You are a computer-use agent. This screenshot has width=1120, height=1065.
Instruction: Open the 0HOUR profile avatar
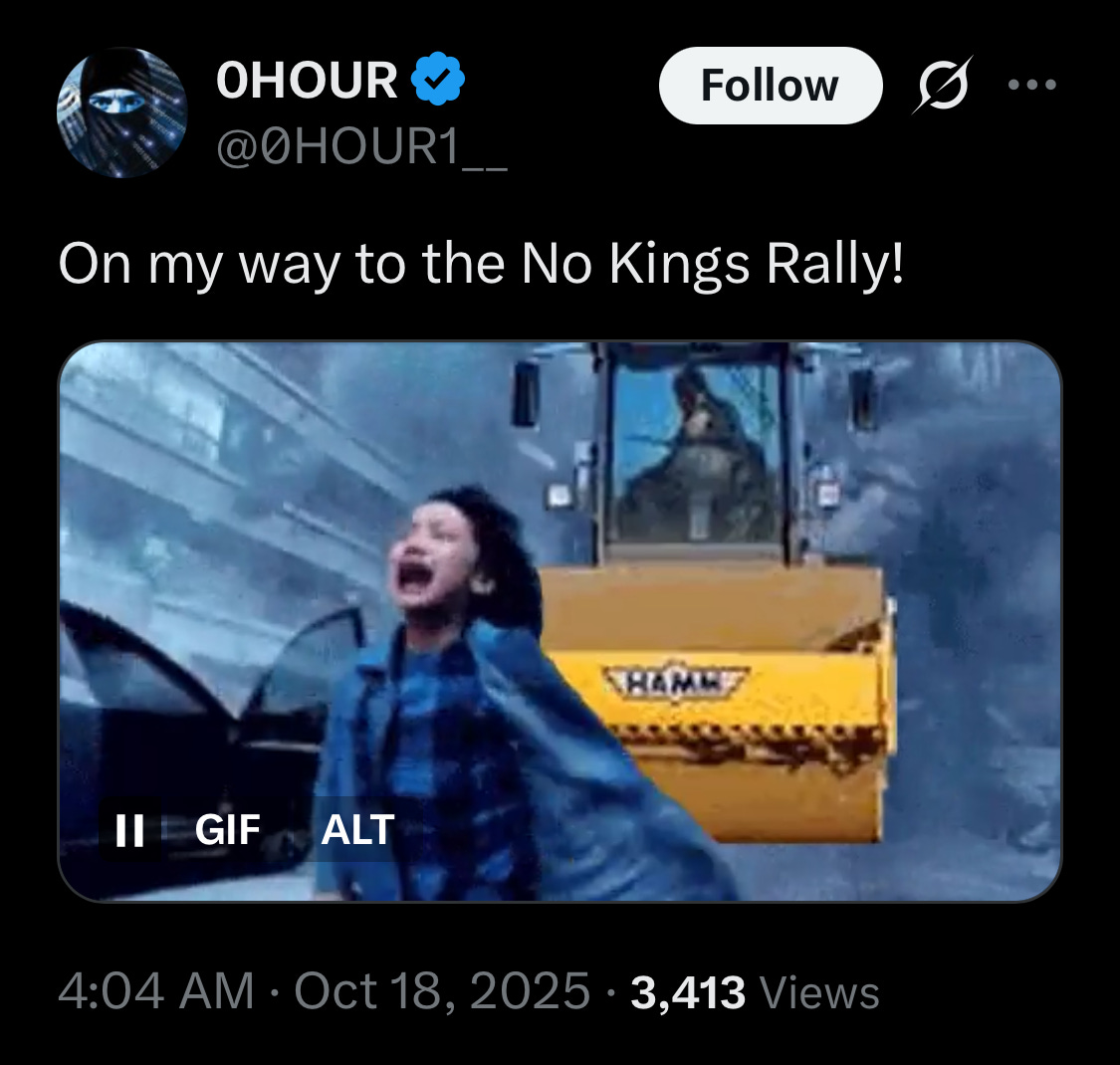122,112
